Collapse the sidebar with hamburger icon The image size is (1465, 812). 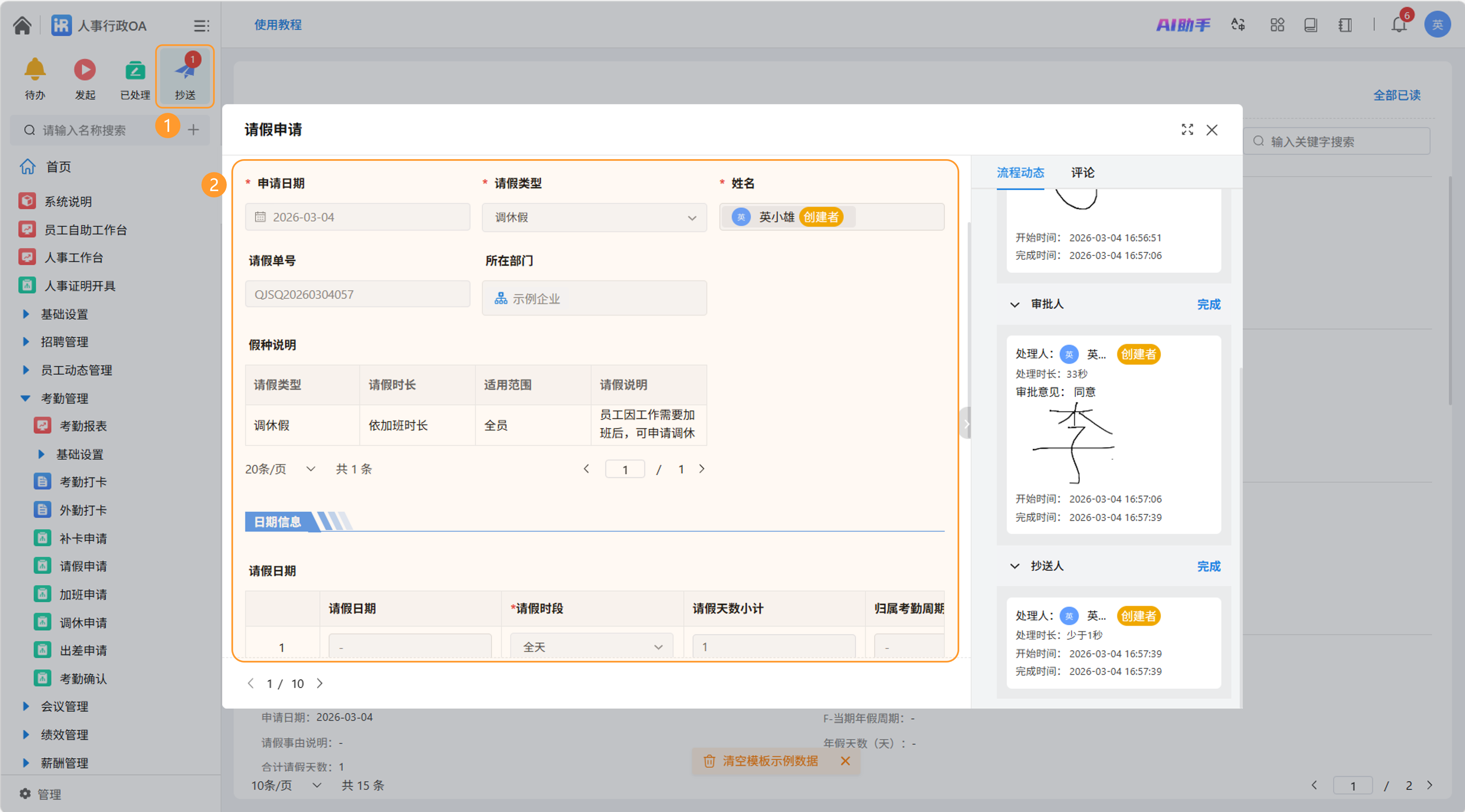[x=201, y=26]
